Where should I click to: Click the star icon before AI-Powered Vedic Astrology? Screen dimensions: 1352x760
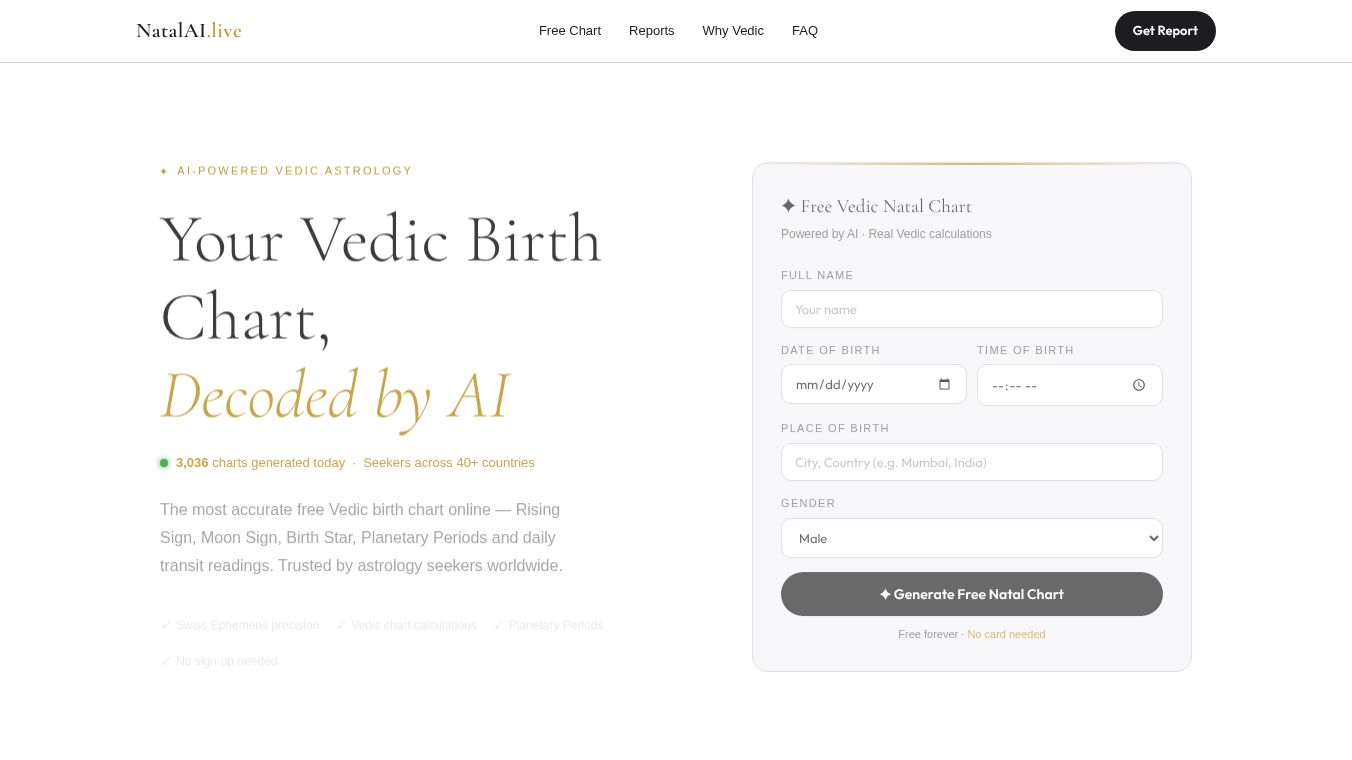click(x=164, y=171)
